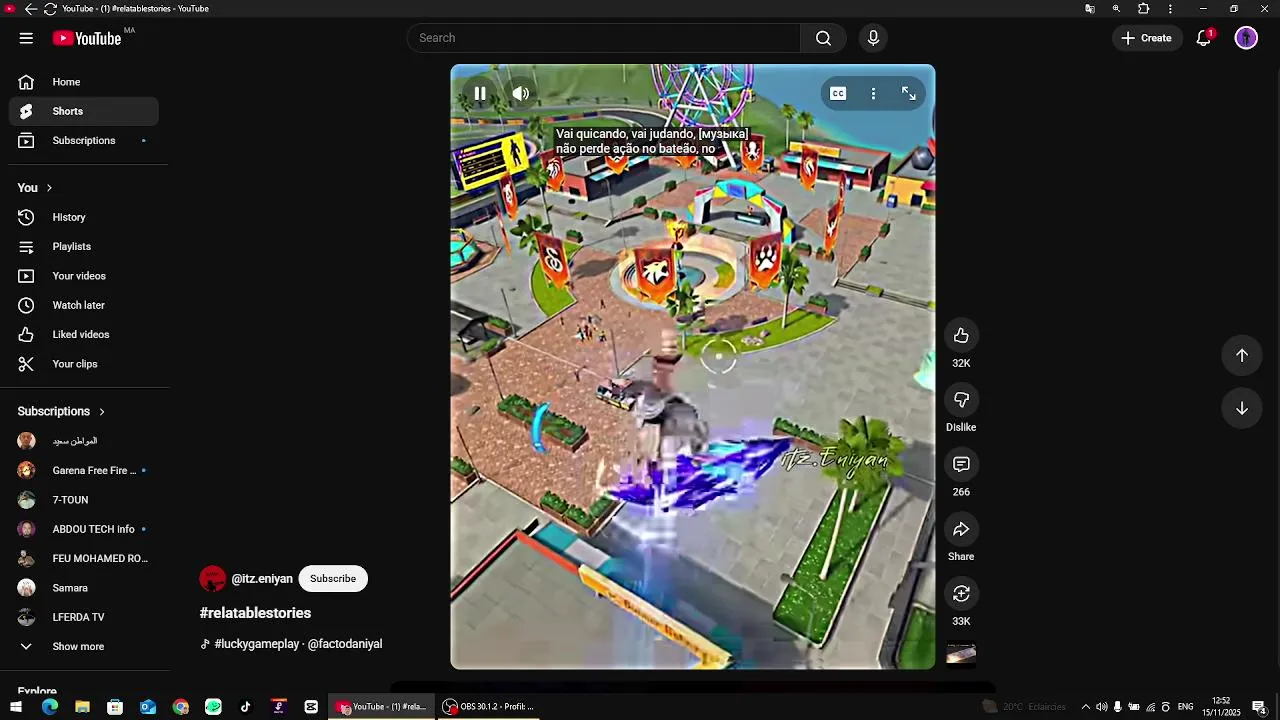This screenshot has width=1280, height=720.
Task: Open Your videos in the sidebar
Action: (x=84, y=276)
